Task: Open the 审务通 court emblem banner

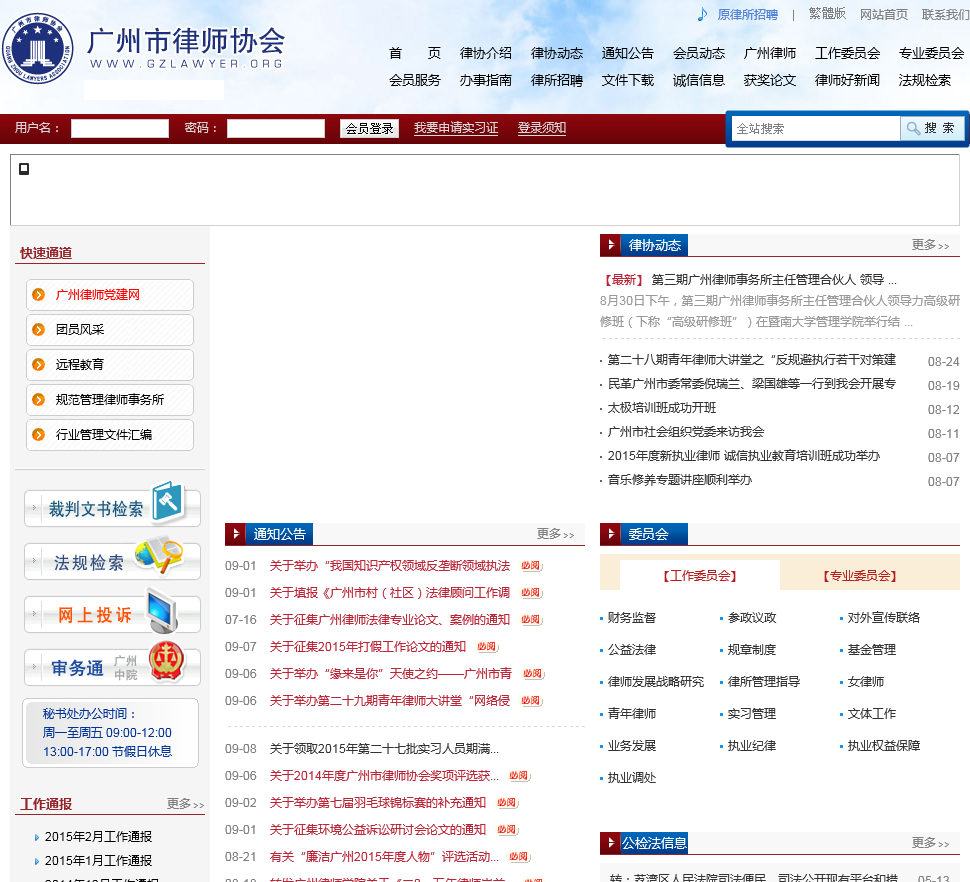Action: [x=112, y=664]
